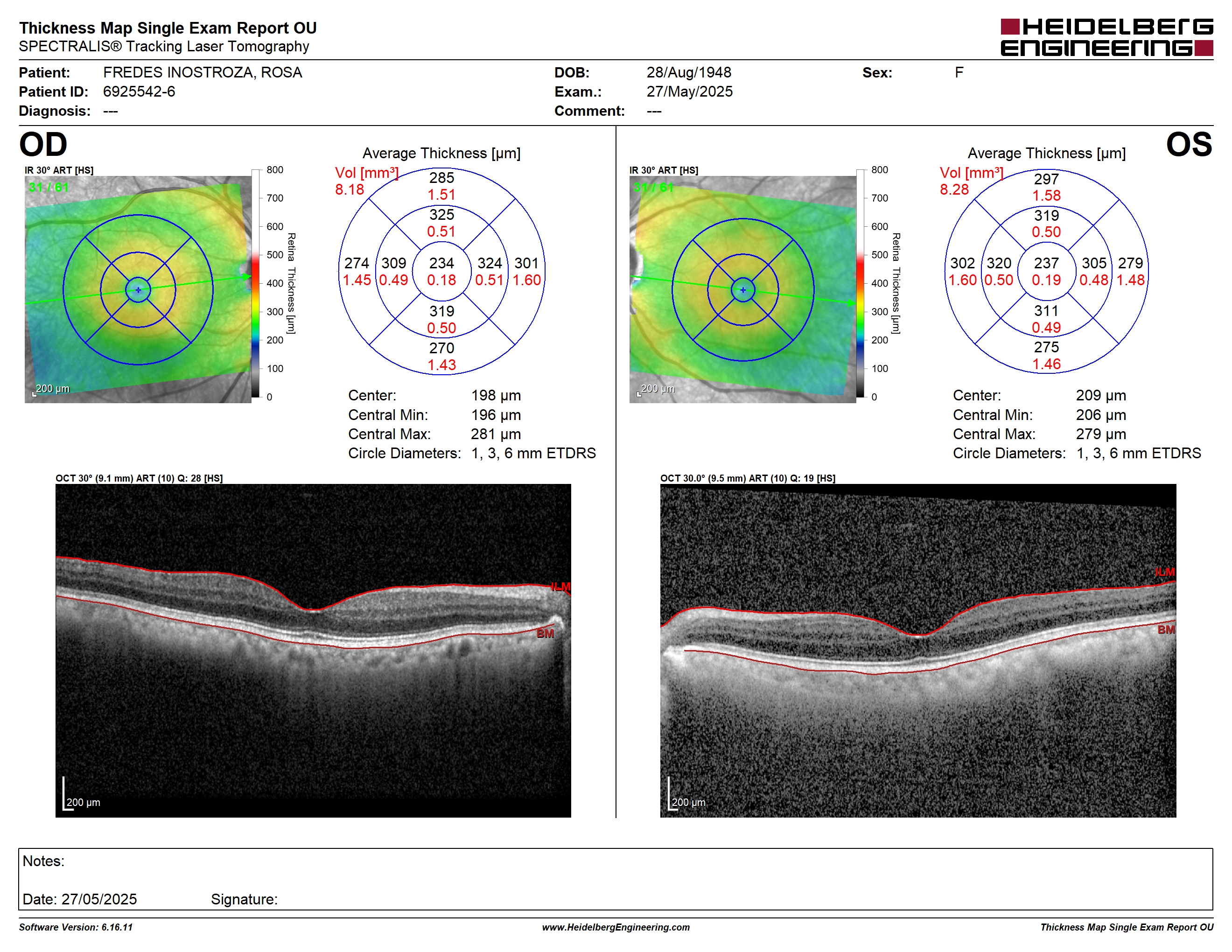The image size is (1232, 952).
Task: Click the OS inner right thickness 305
Action: click(1094, 263)
